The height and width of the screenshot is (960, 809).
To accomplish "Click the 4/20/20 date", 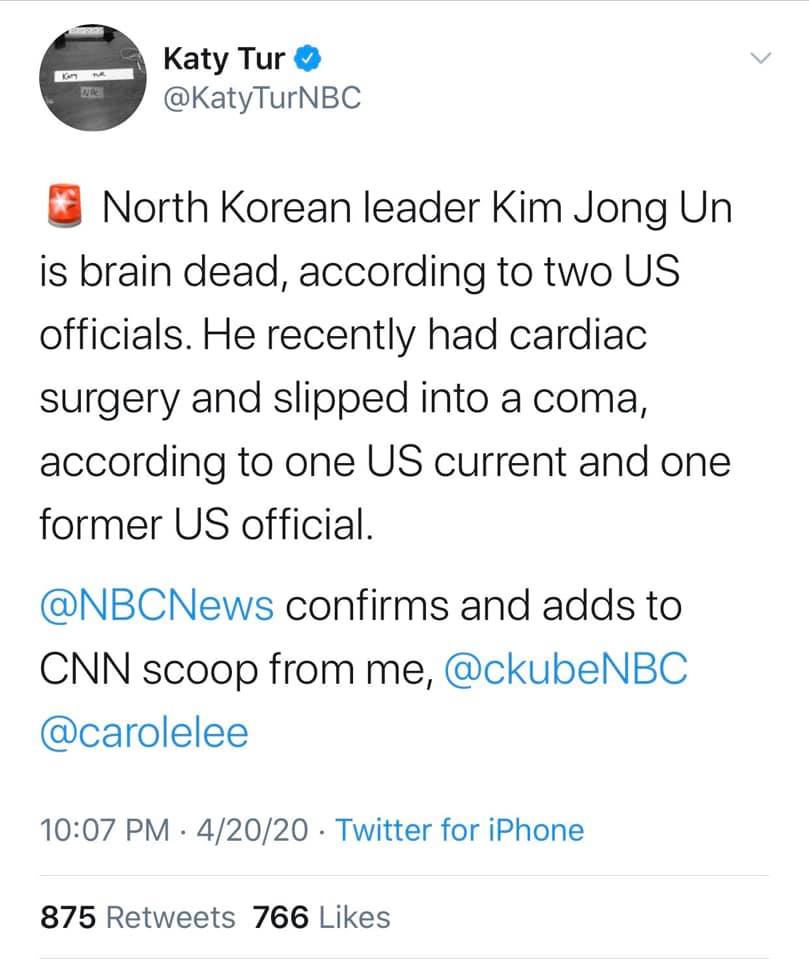I will (x=252, y=831).
